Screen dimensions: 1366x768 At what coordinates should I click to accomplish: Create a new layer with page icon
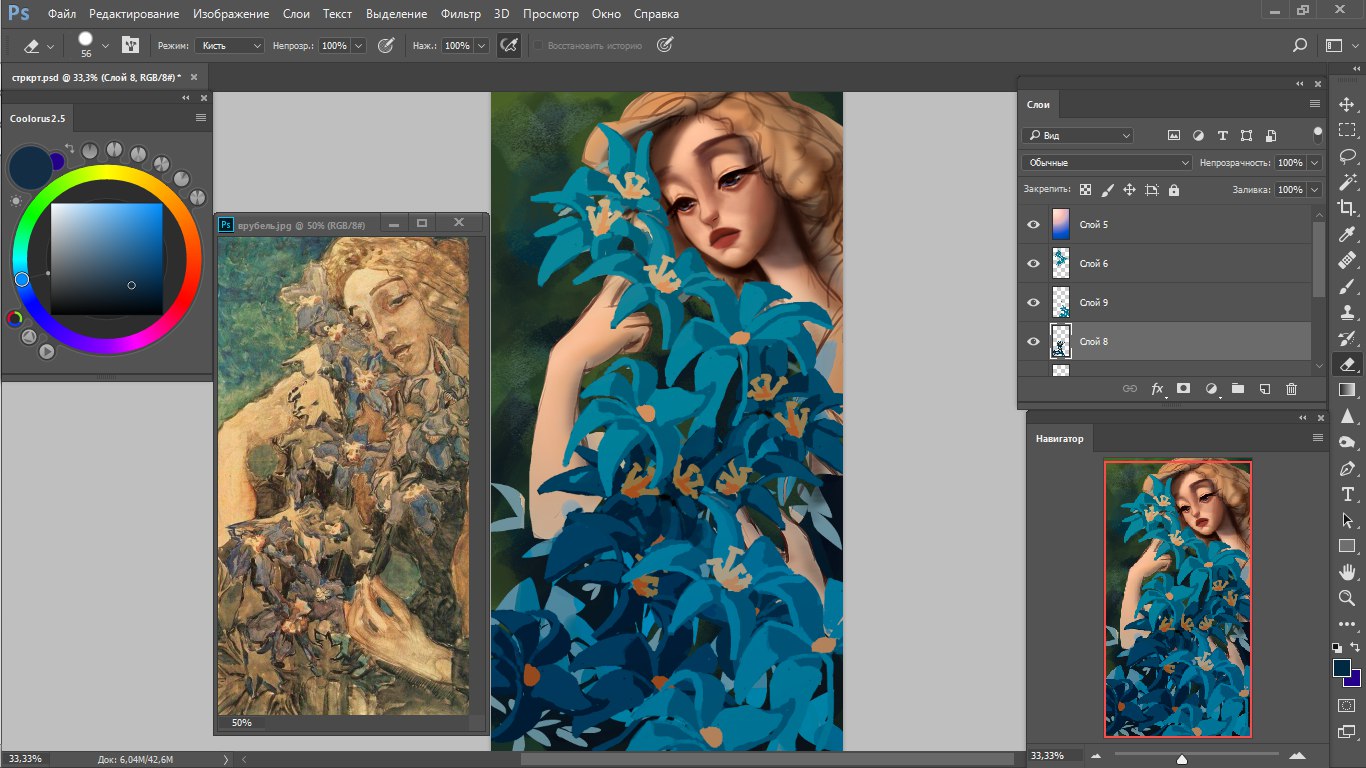tap(1264, 388)
